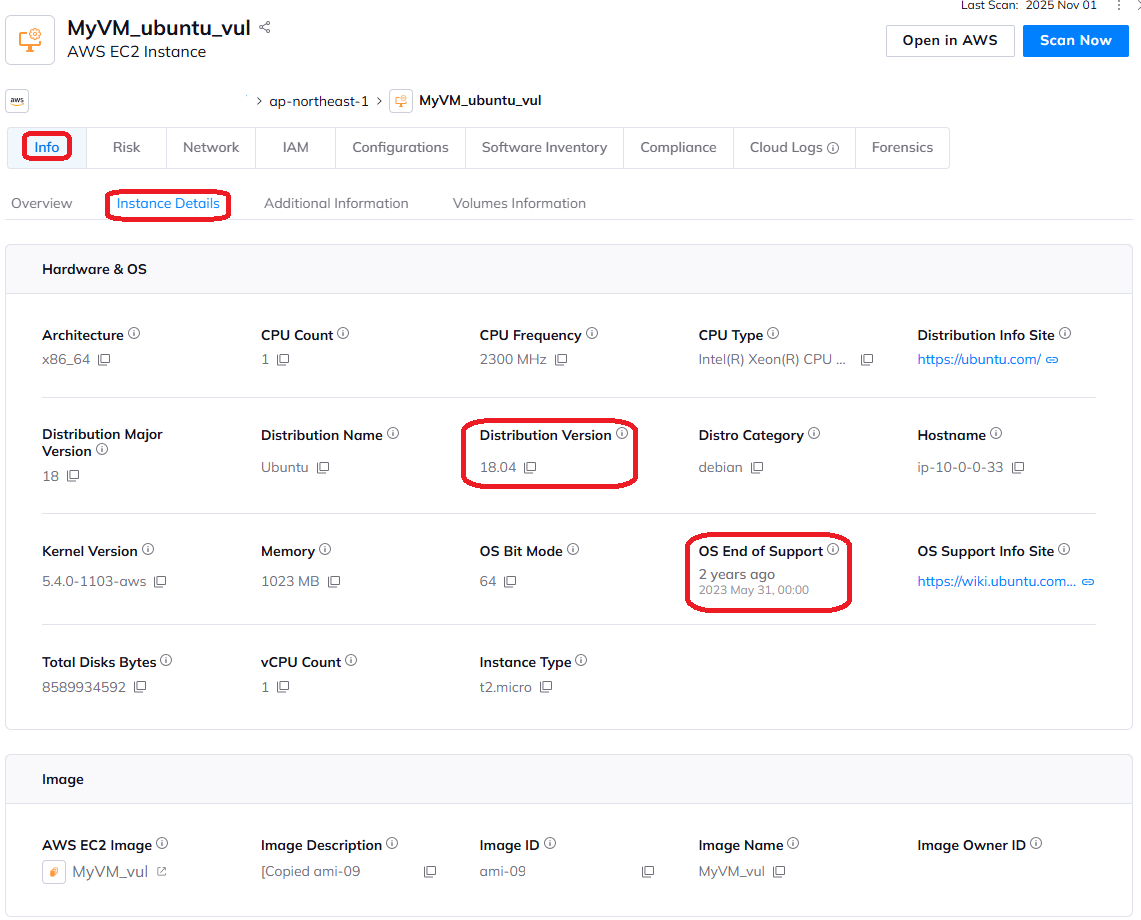Copy the Image Description value

pyautogui.click(x=430, y=872)
